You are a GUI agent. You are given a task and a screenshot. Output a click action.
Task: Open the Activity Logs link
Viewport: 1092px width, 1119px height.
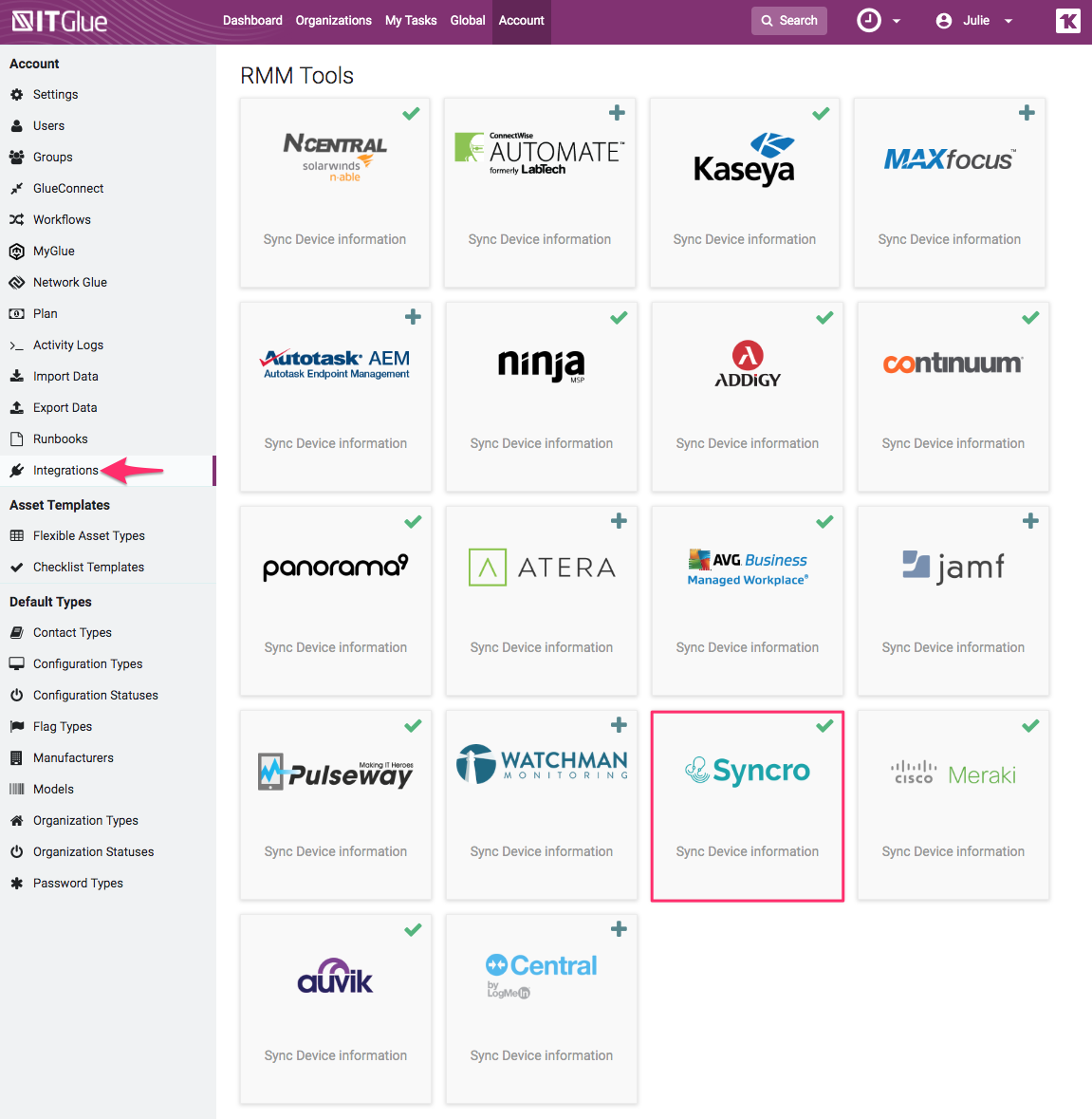[x=67, y=345]
